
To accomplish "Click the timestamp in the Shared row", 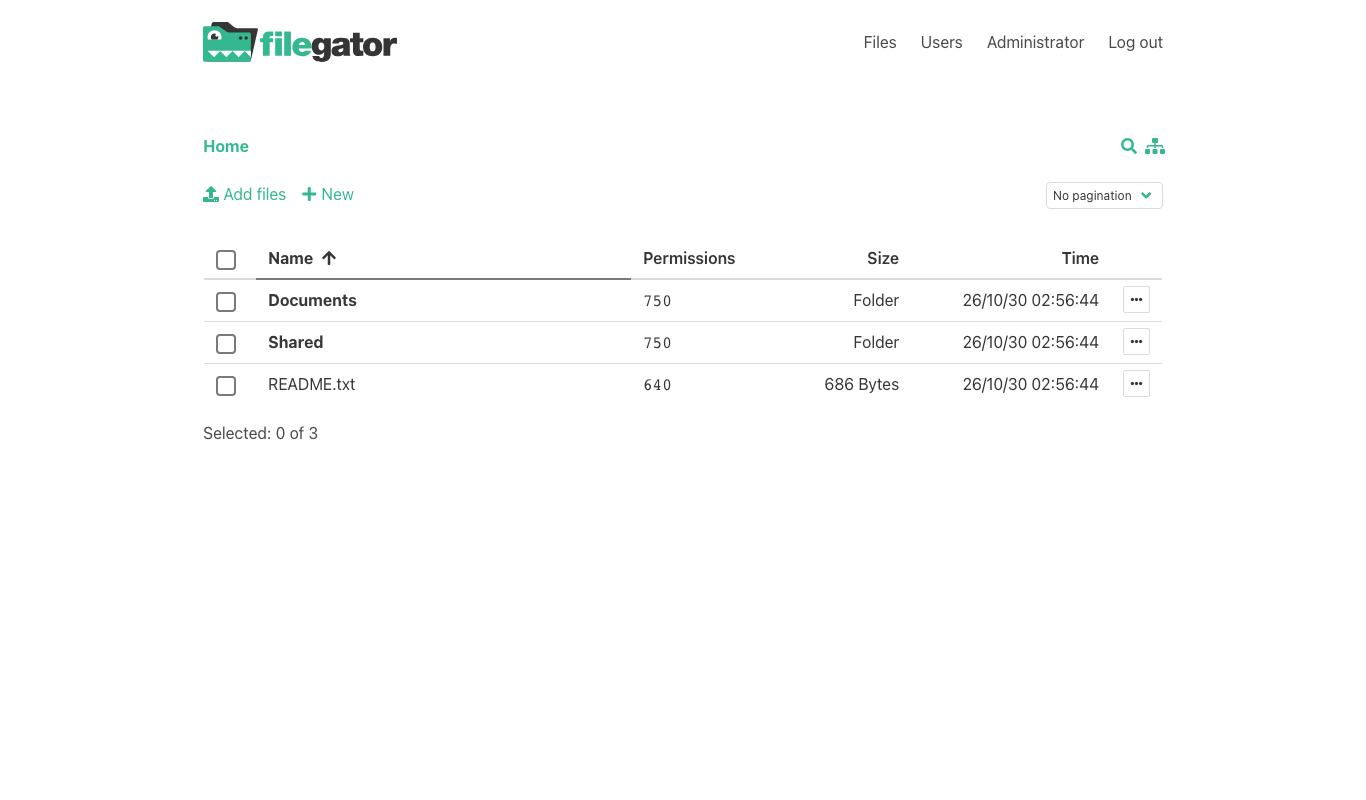I will click(1031, 342).
